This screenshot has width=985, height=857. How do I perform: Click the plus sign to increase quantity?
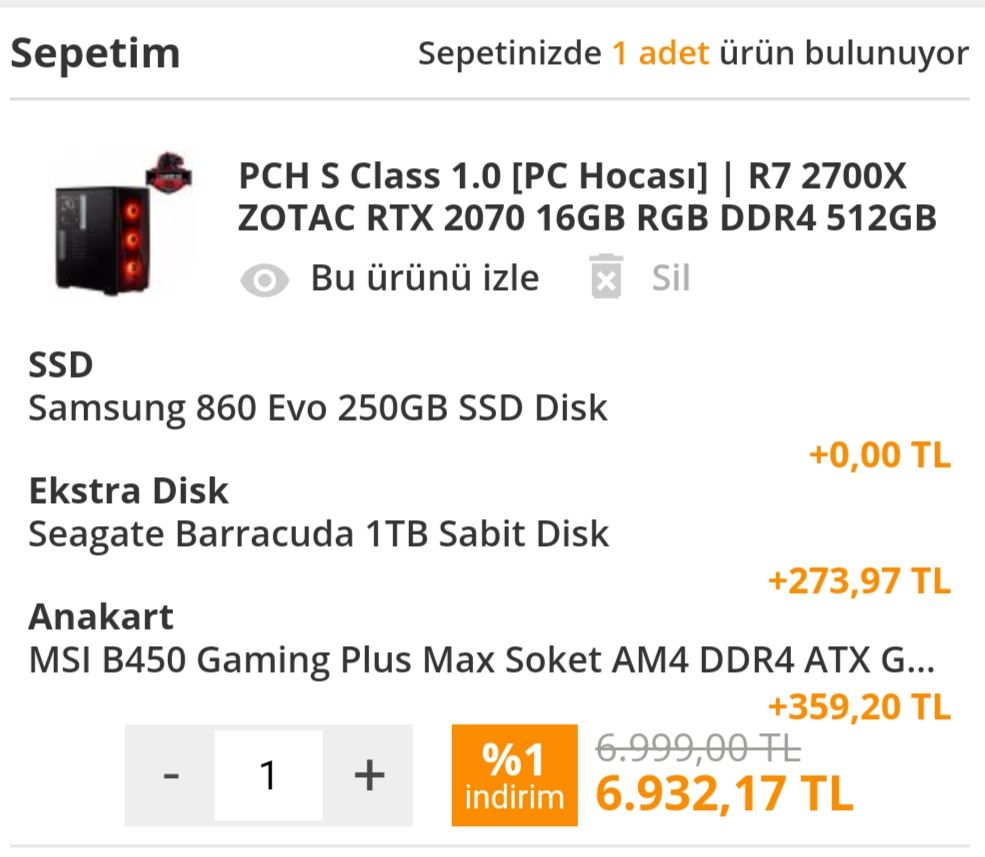coord(370,773)
